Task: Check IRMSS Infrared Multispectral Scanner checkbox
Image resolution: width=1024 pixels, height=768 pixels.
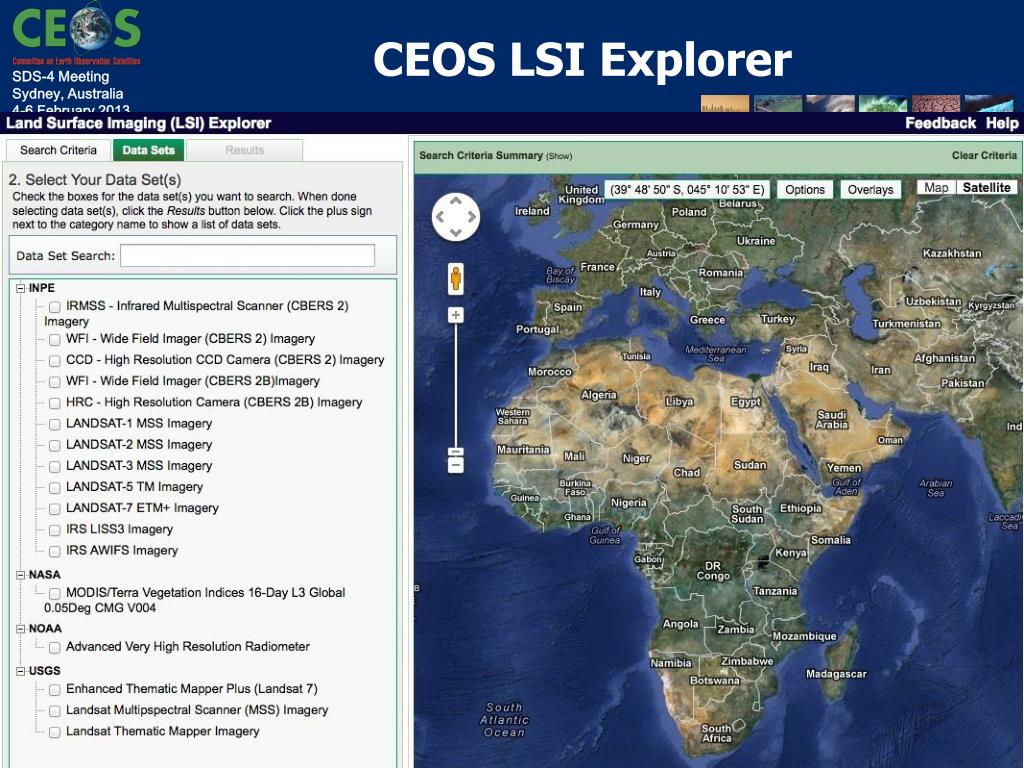Action: point(55,307)
